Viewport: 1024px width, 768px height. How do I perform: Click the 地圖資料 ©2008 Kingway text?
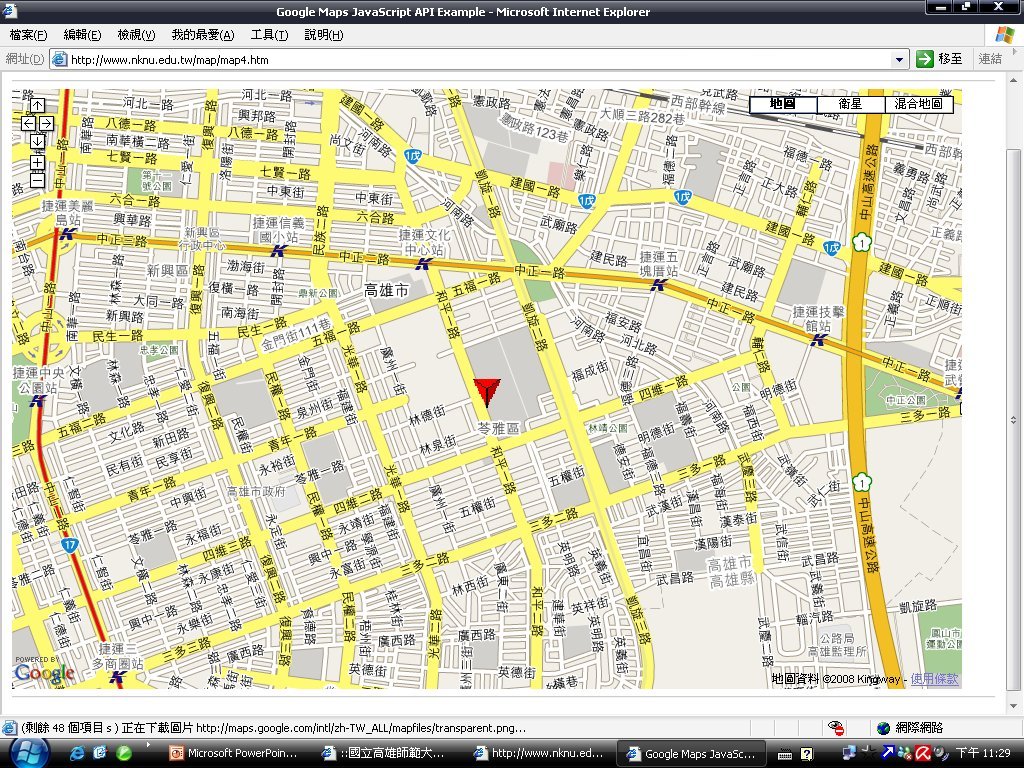[x=835, y=679]
